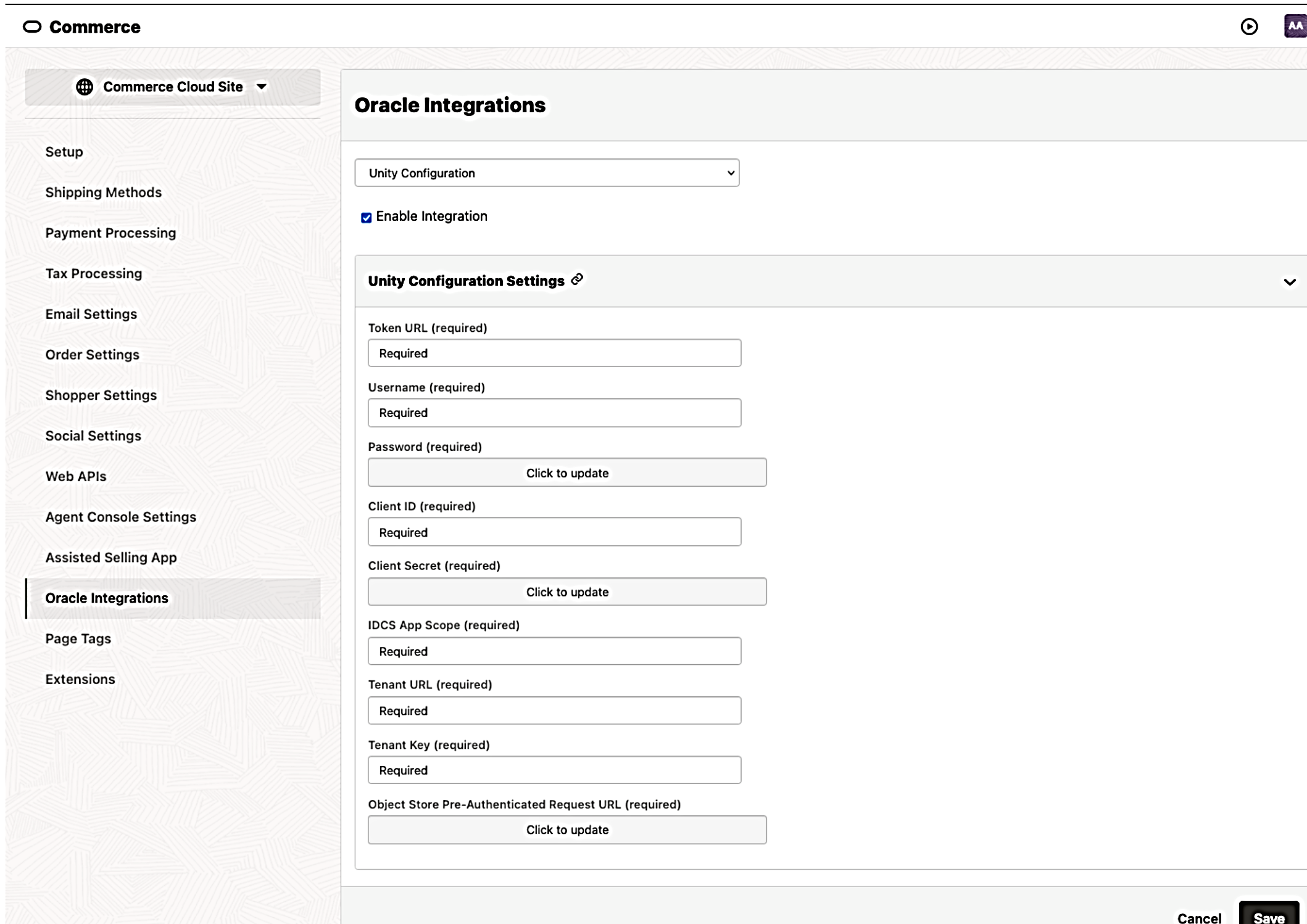This screenshot has width=1307, height=924.
Task: Click the globe icon beside Commerce Cloud Site
Action: 85,87
